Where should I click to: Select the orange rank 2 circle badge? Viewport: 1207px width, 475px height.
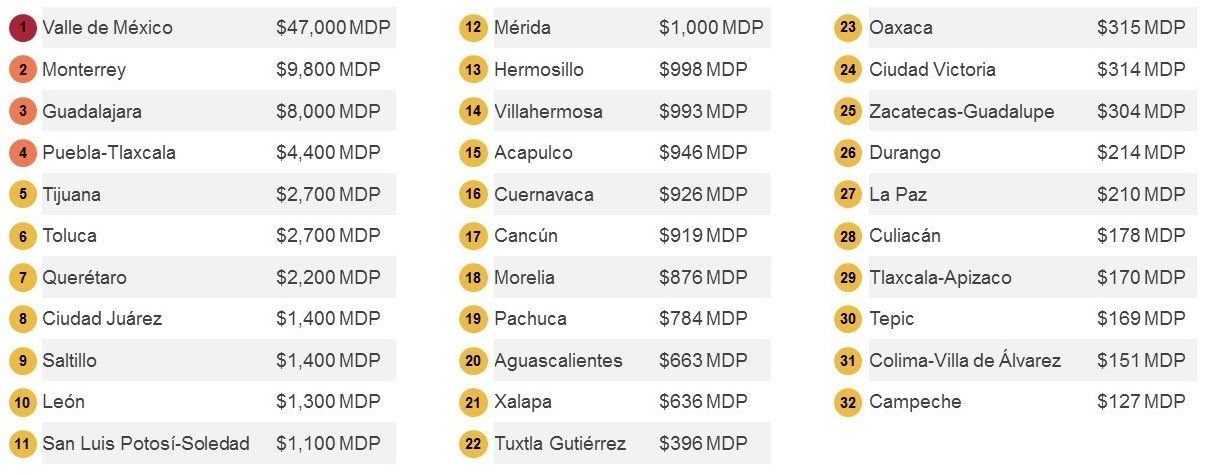tap(23, 70)
